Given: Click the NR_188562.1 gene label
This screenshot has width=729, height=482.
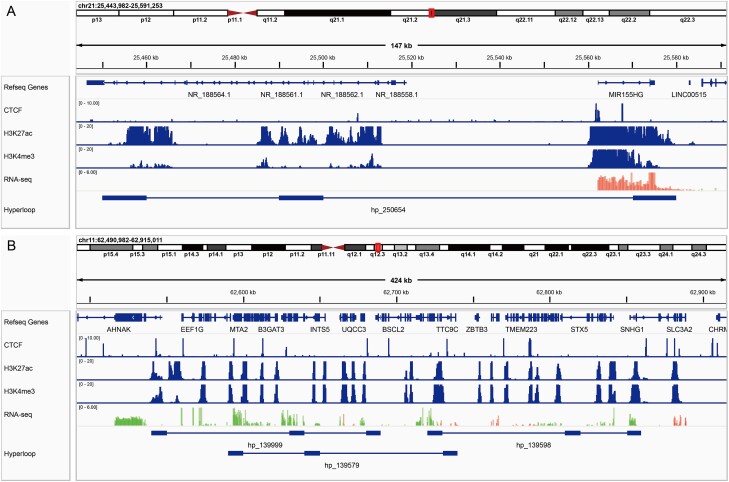Looking at the screenshot, I should (x=342, y=94).
